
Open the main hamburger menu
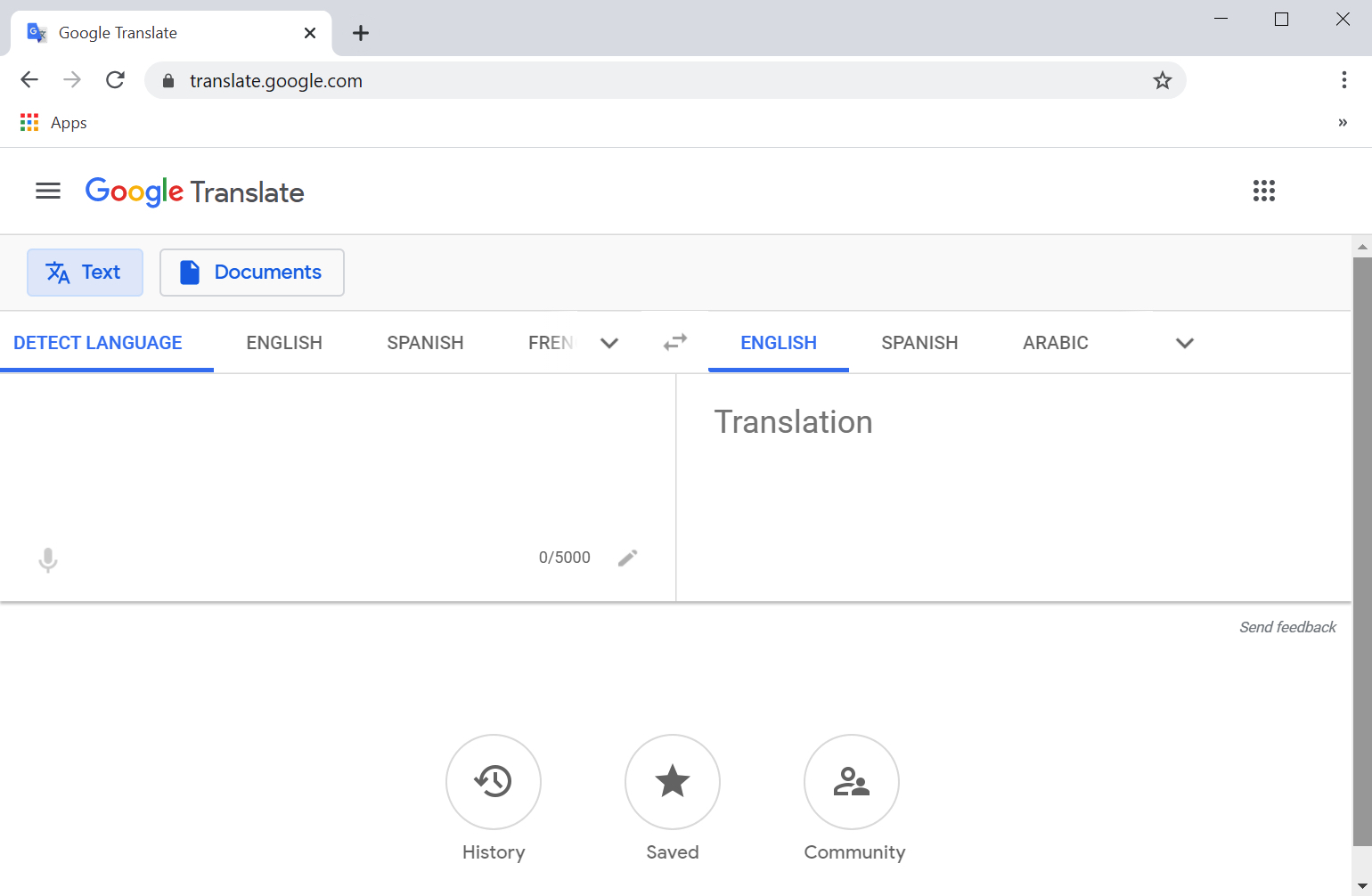coord(48,191)
